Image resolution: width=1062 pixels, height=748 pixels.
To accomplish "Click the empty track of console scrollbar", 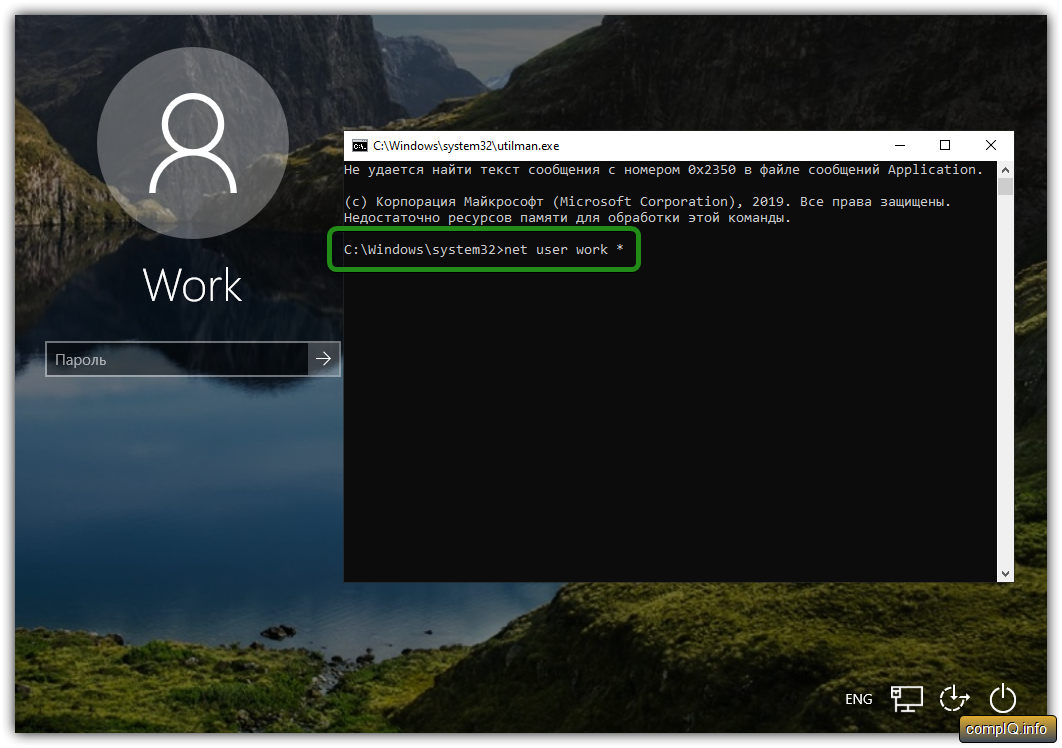I will [1005, 380].
